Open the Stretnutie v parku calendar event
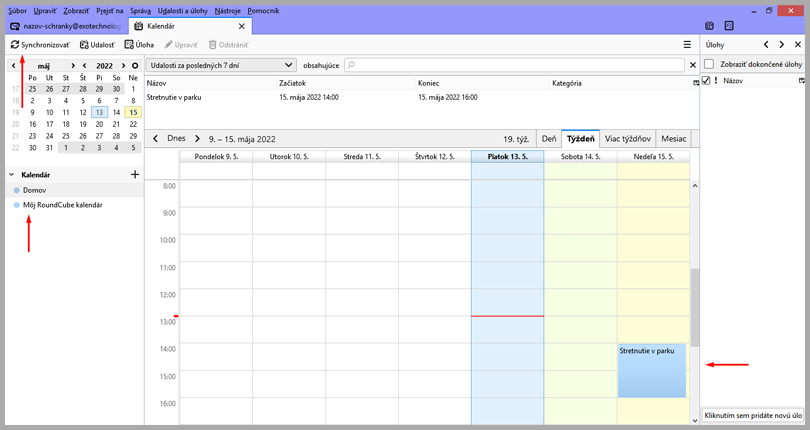Image resolution: width=810 pixels, height=430 pixels. [652, 370]
